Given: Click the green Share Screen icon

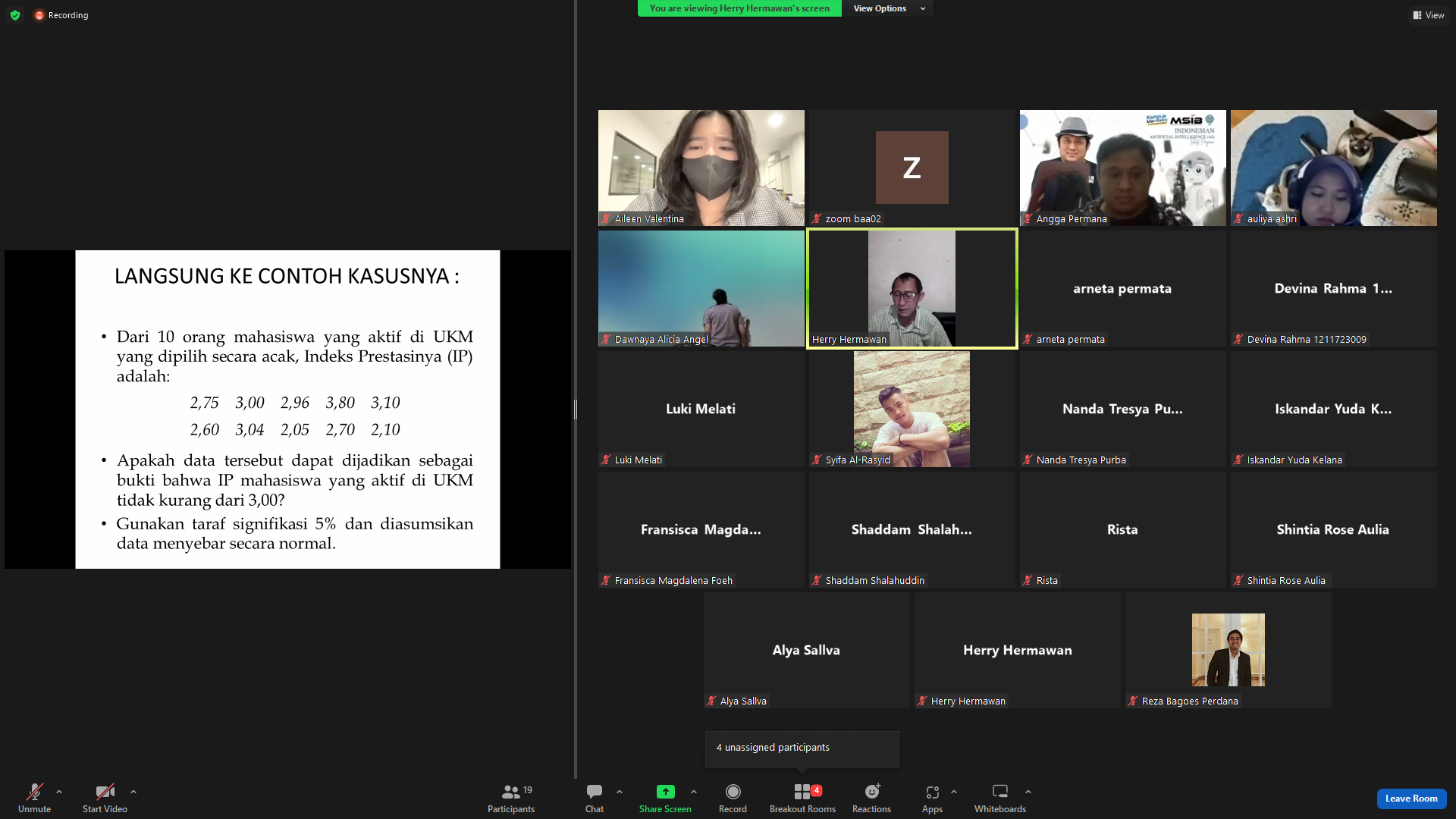Looking at the screenshot, I should point(665,792).
